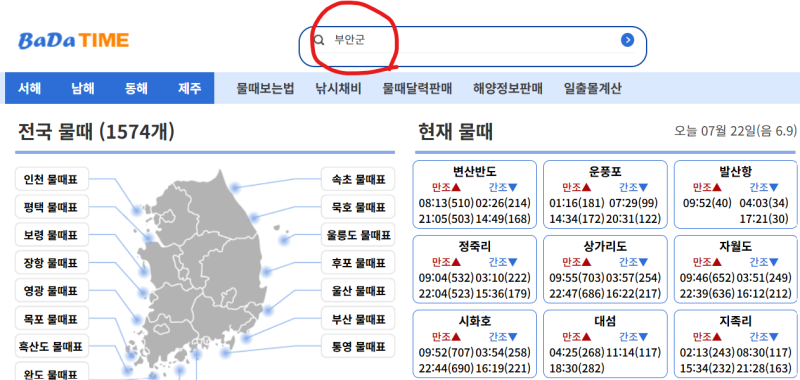
Task: Click 운풍포 high tide 01:16(181)
Action: pyautogui.click(x=577, y=204)
